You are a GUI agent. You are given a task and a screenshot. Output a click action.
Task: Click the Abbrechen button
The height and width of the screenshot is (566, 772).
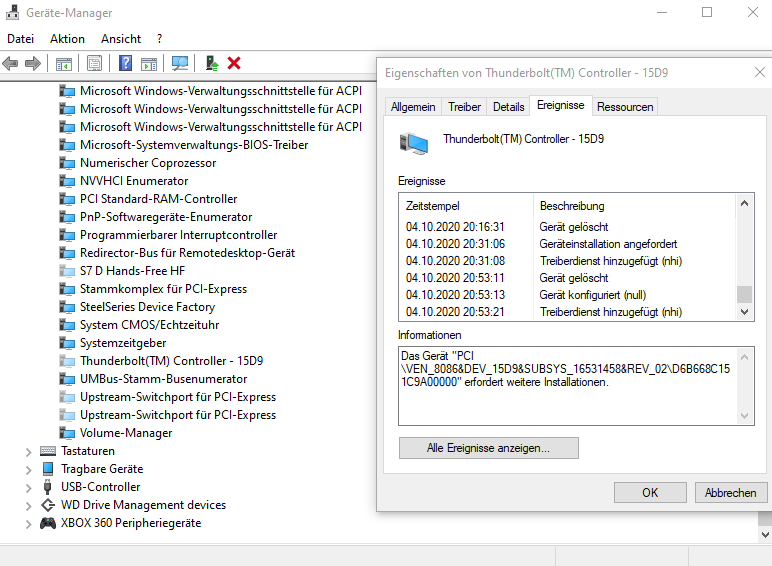pos(731,493)
